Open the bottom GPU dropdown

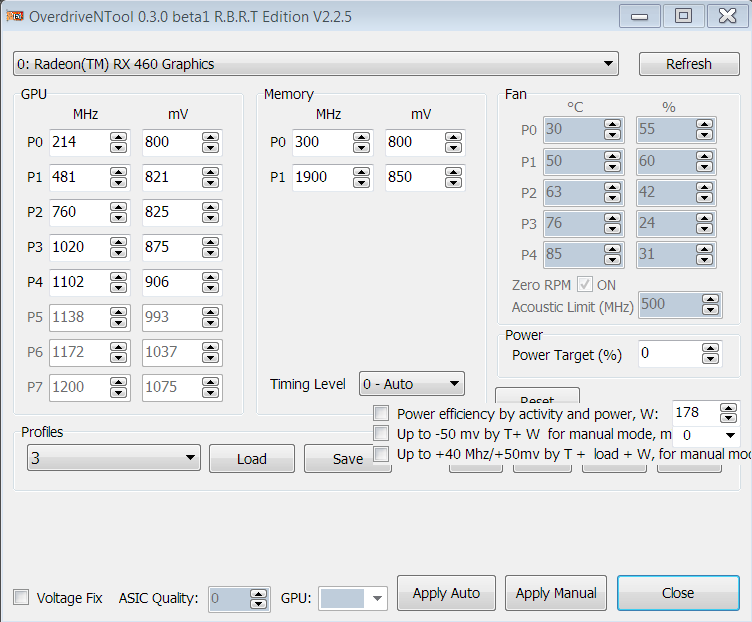coord(352,598)
